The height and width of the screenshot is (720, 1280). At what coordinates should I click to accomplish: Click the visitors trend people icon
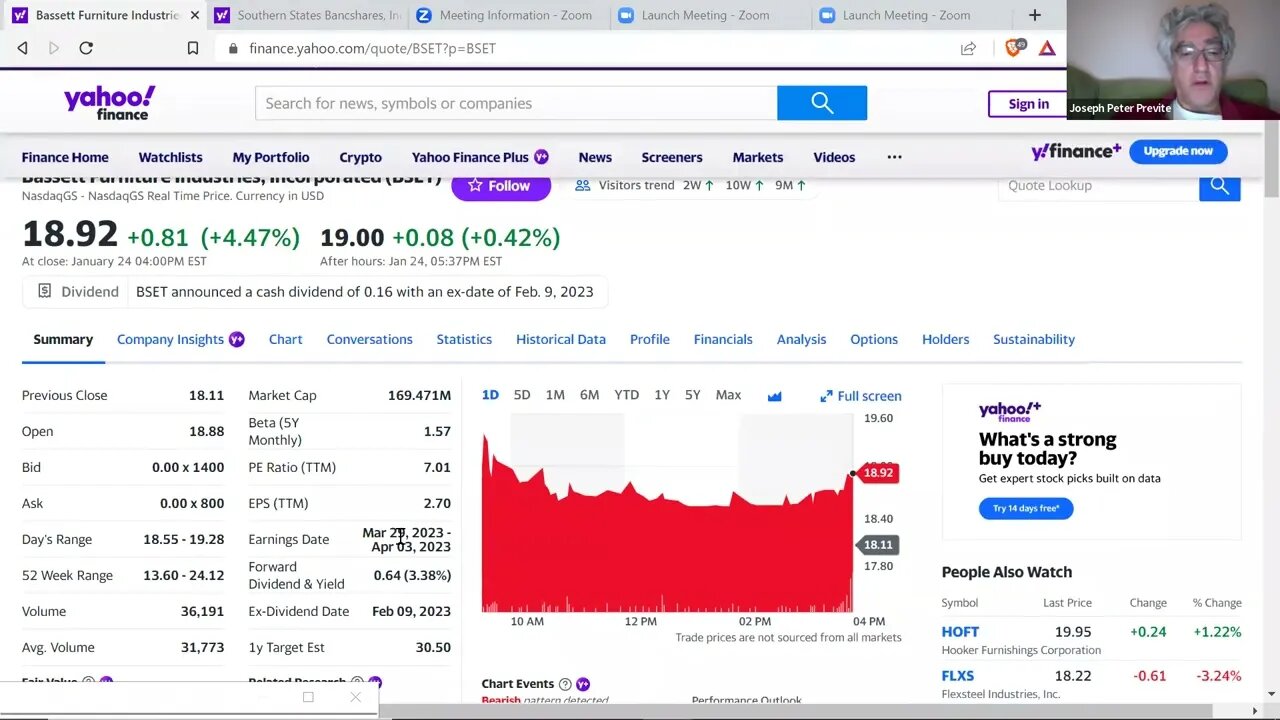click(x=582, y=185)
